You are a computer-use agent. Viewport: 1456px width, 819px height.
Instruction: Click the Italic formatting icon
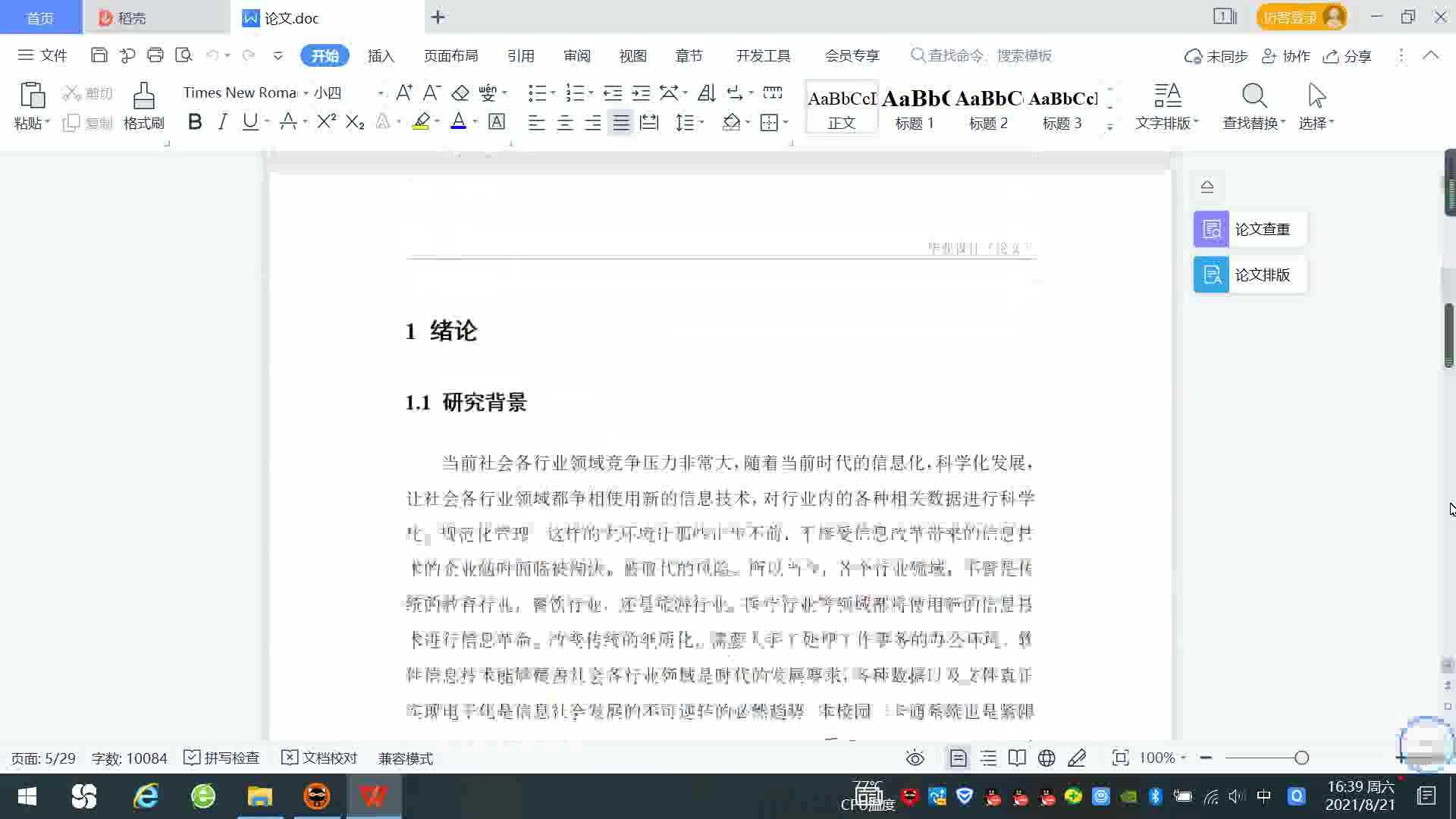pyautogui.click(x=222, y=122)
